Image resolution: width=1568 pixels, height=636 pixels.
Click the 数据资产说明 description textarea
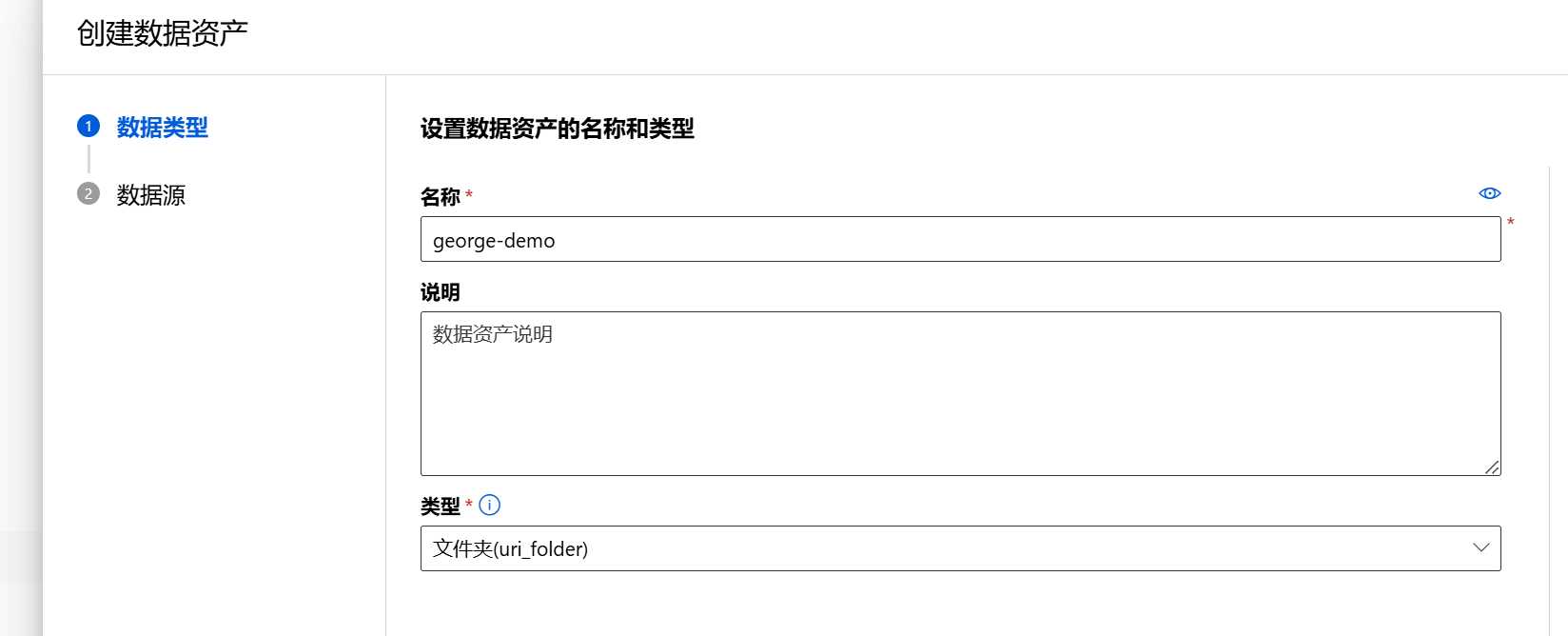(960, 390)
